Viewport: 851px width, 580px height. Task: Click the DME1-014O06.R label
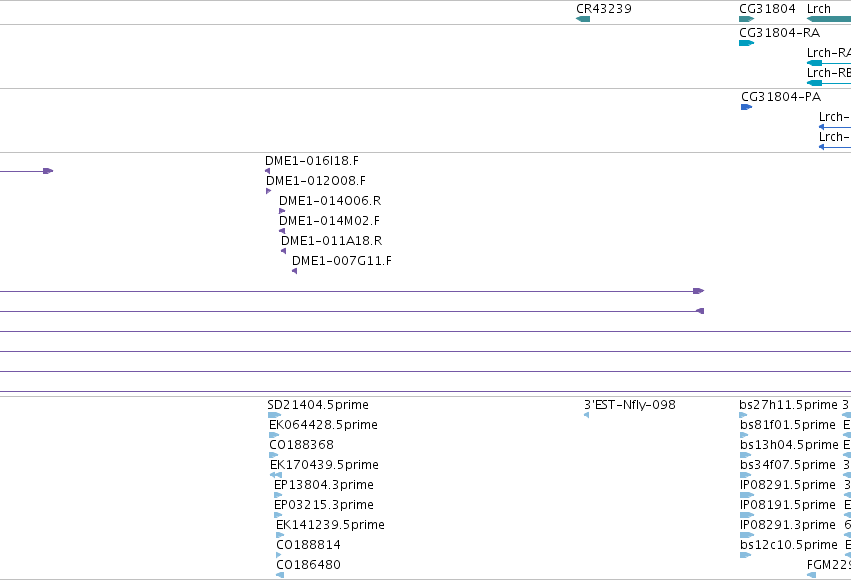point(330,201)
